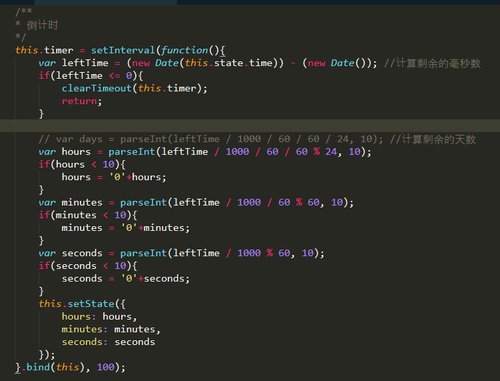Click "seconds" in the var seconds declaration
The height and width of the screenshot is (381, 500).
[82, 253]
